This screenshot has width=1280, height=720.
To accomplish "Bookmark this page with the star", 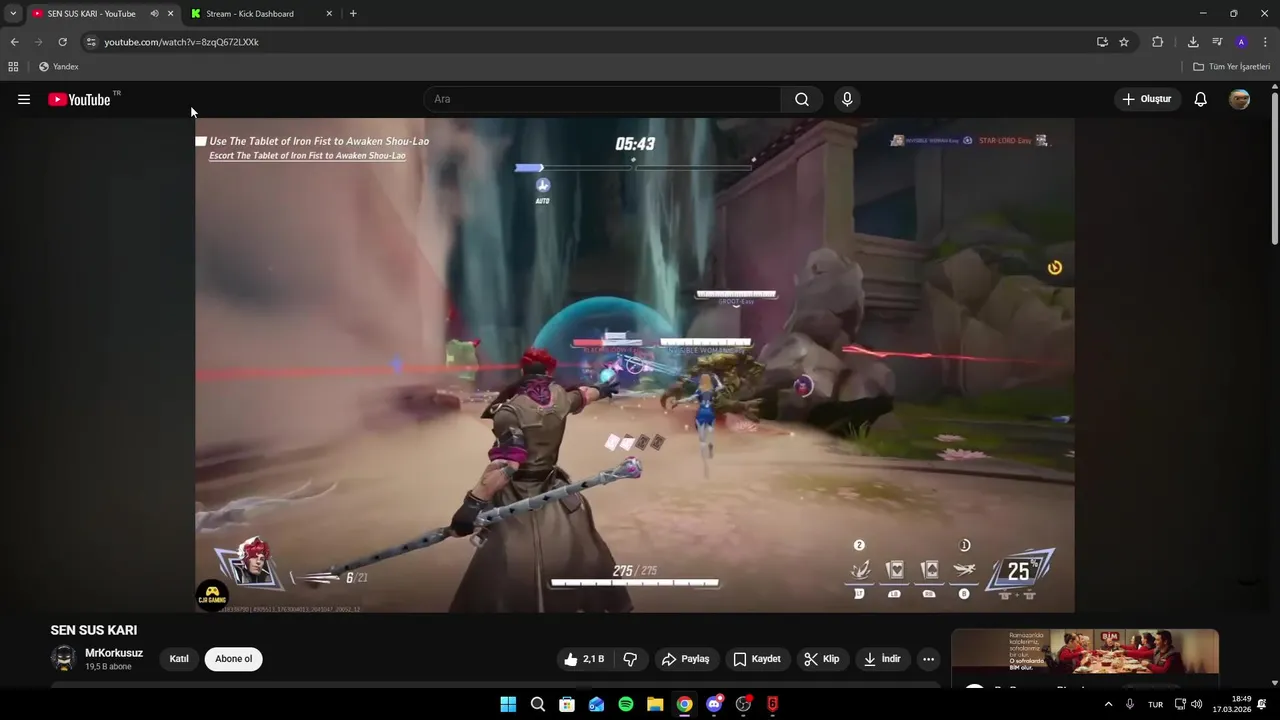I will tap(1124, 42).
